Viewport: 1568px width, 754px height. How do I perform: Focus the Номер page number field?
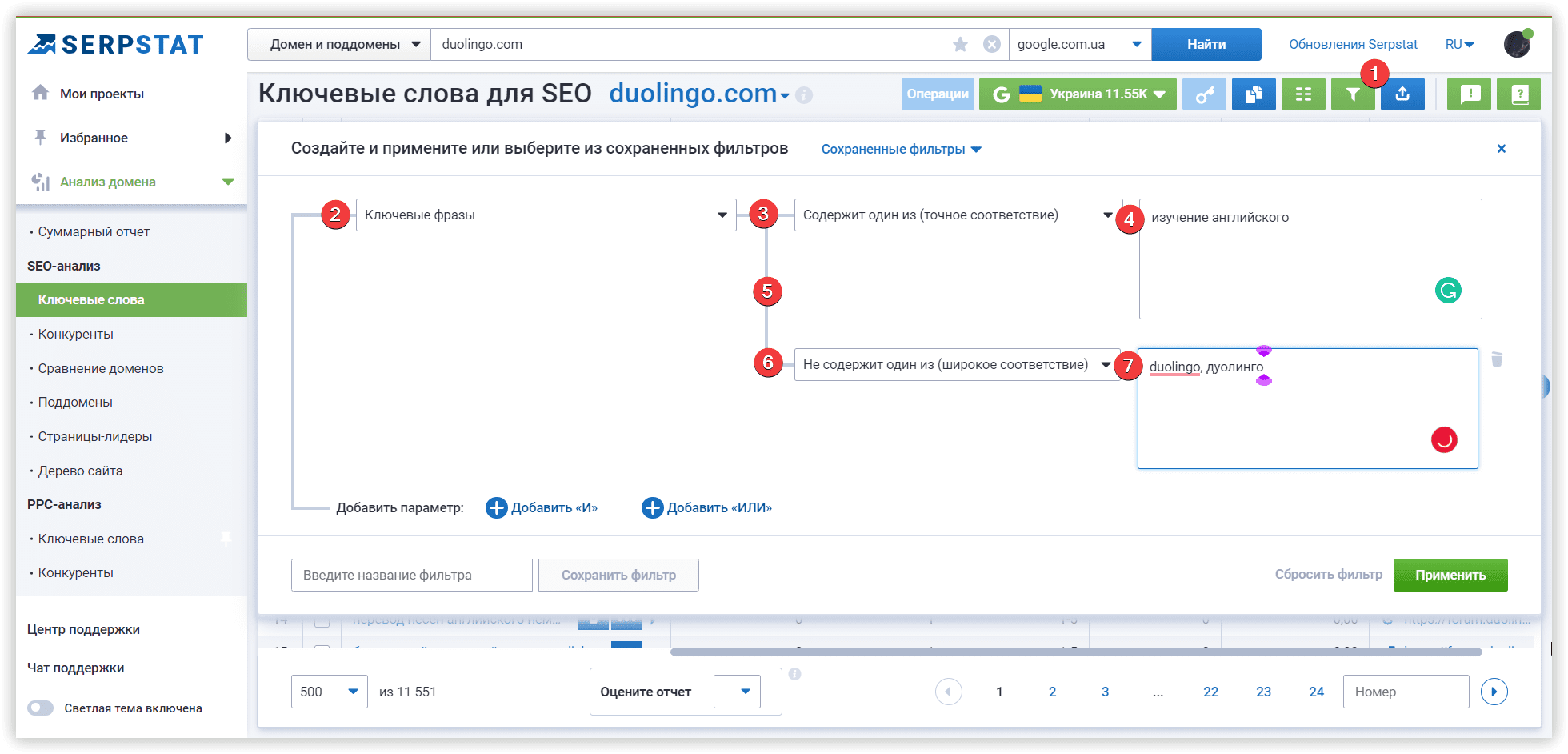pos(1406,692)
